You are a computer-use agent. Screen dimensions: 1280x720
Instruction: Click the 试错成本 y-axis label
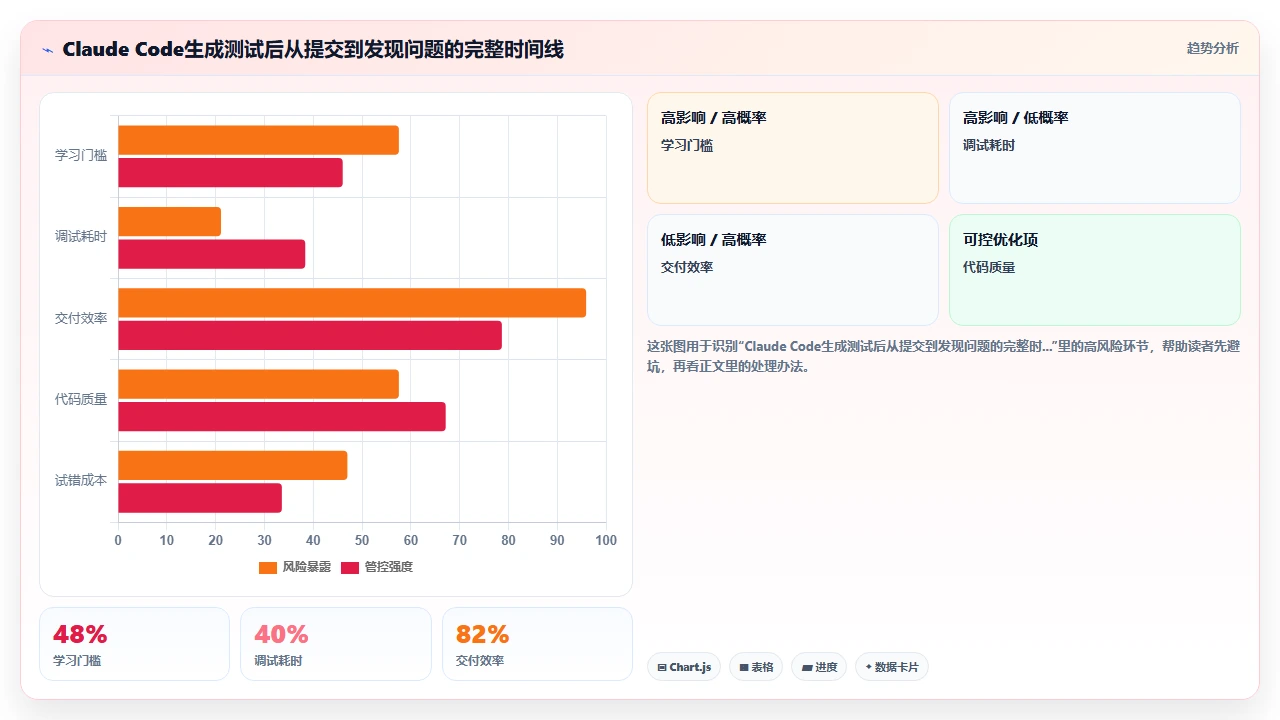pos(81,481)
